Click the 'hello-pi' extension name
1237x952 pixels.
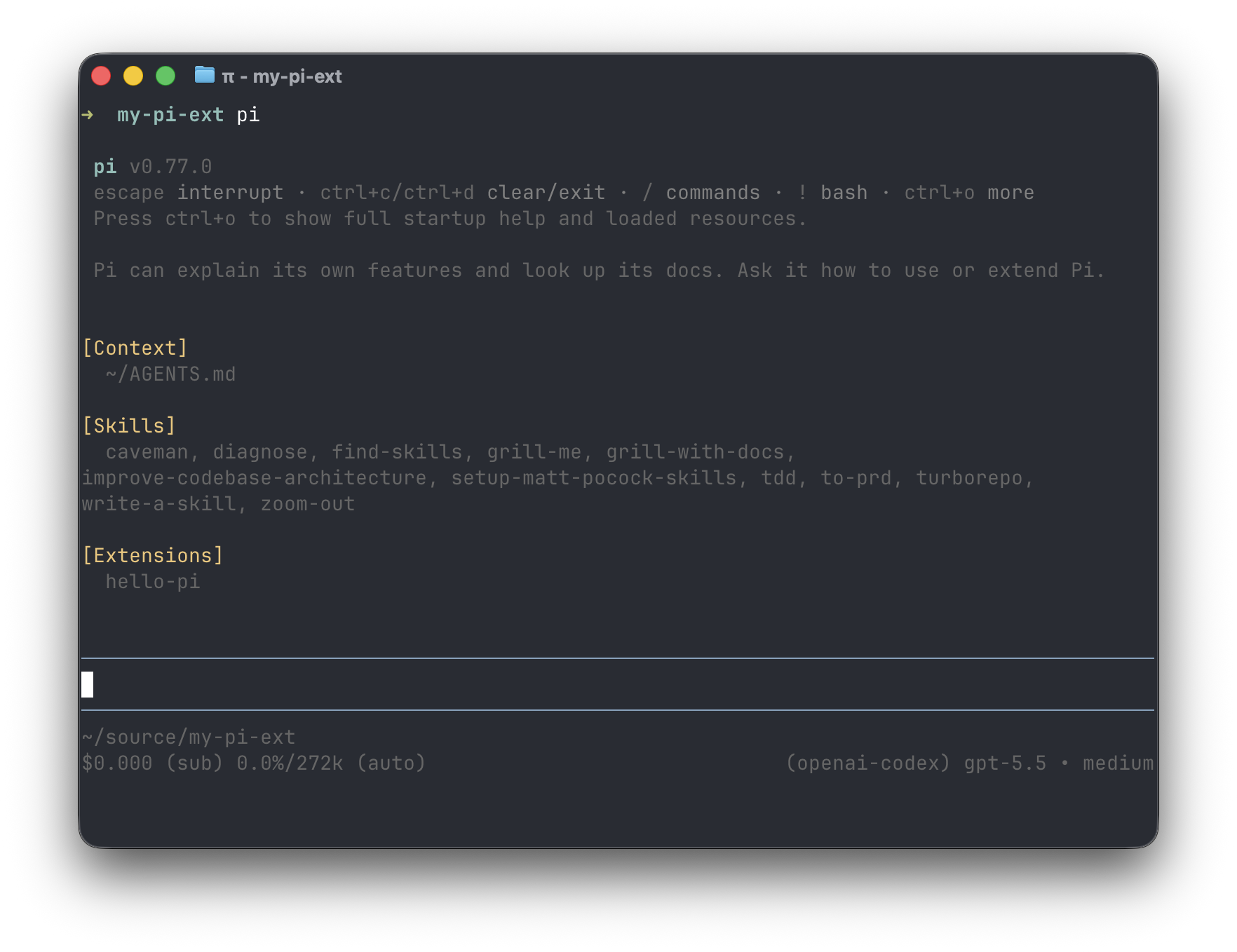(x=153, y=582)
